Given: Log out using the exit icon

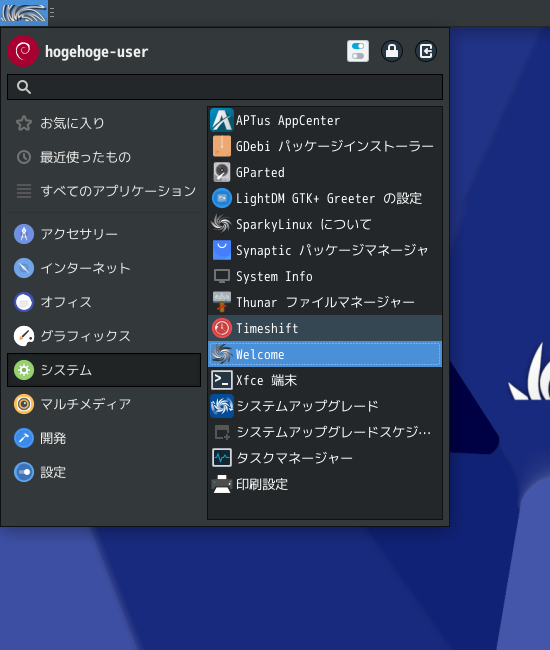Looking at the screenshot, I should click(426, 51).
